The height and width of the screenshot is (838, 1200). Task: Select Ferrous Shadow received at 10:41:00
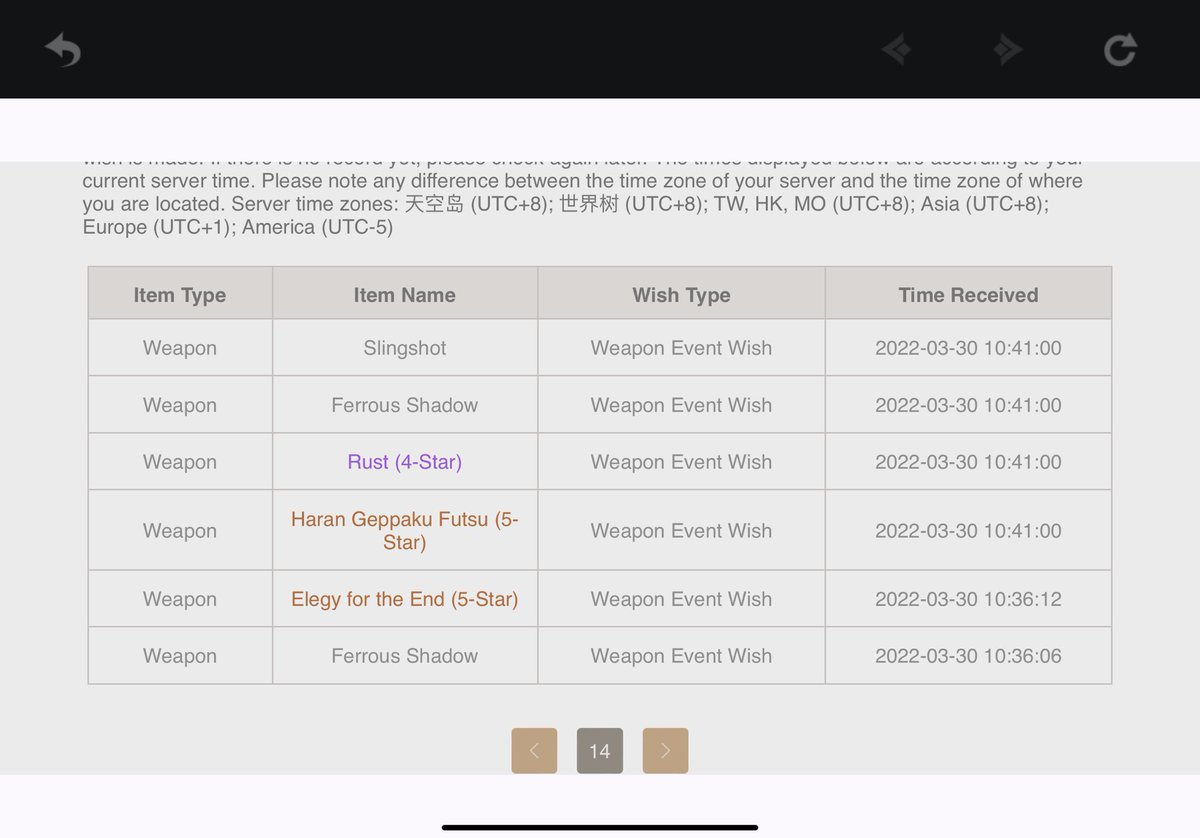(405, 405)
